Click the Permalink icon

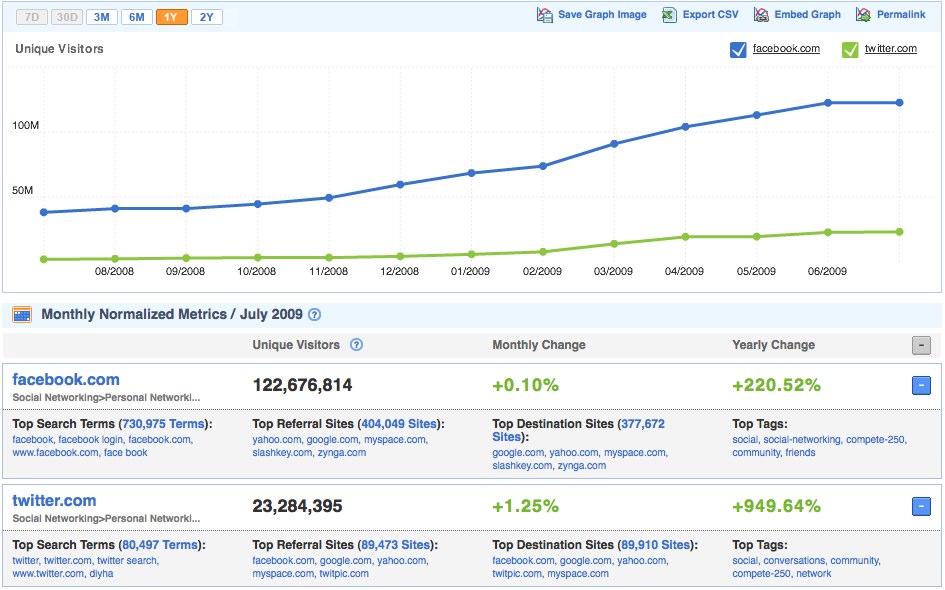(x=863, y=15)
